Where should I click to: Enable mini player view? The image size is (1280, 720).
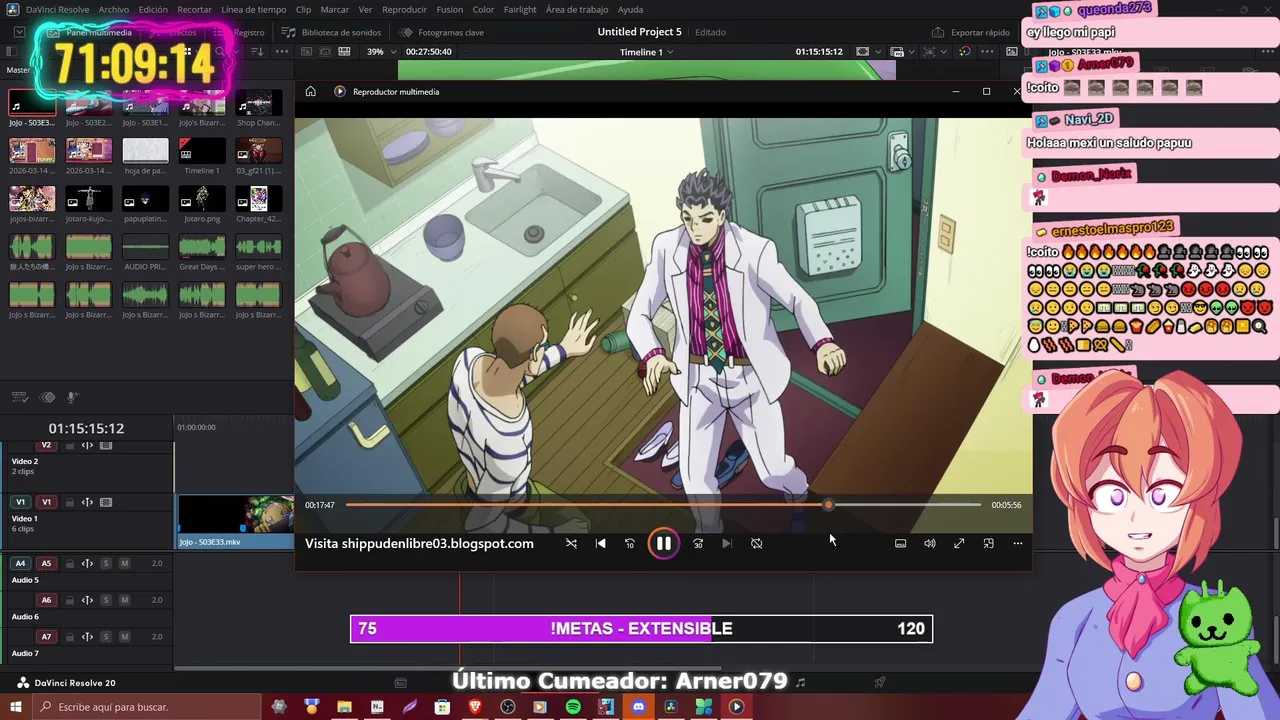[x=988, y=543]
